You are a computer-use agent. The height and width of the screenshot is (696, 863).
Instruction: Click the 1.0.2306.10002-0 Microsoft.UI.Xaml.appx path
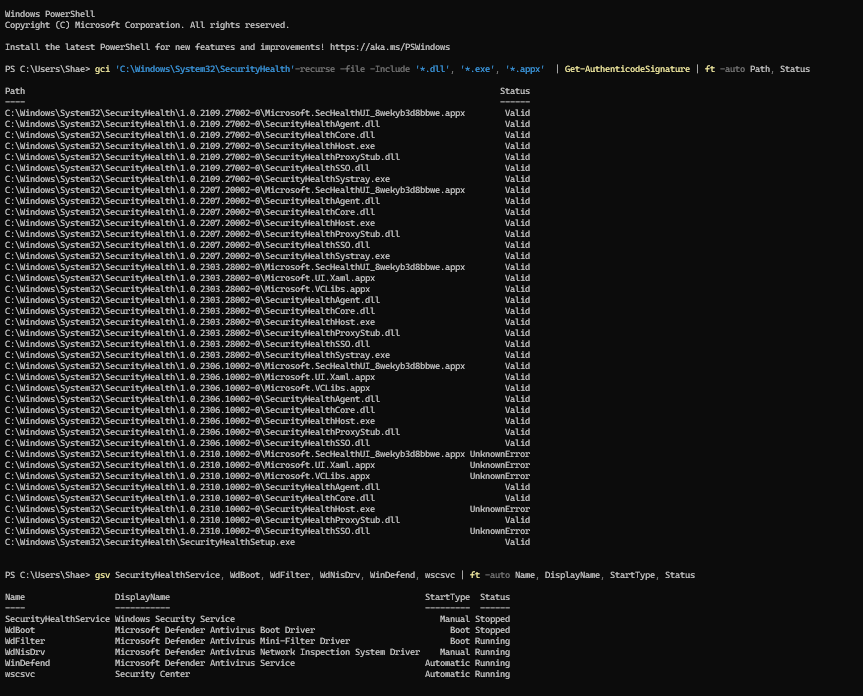(x=190, y=377)
